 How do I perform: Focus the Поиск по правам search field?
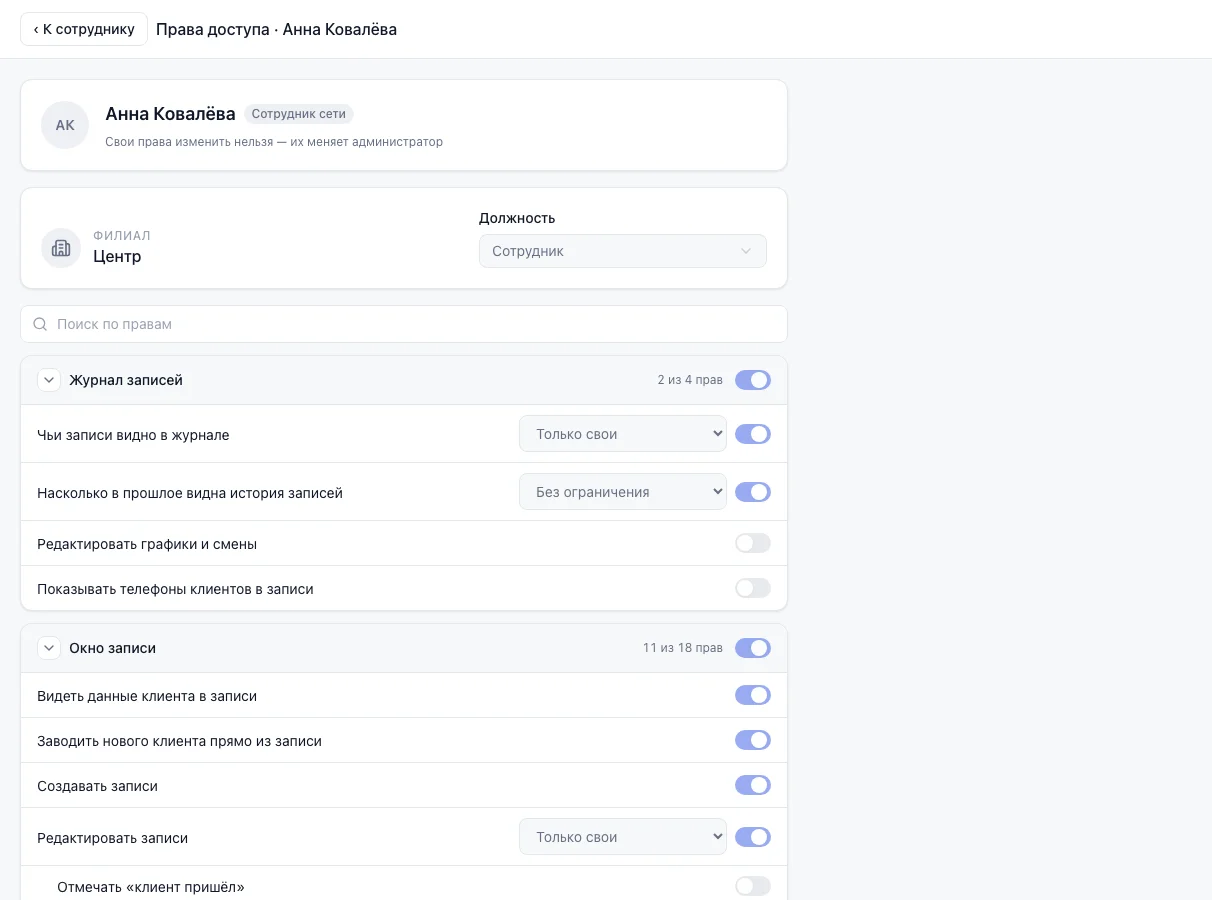404,324
